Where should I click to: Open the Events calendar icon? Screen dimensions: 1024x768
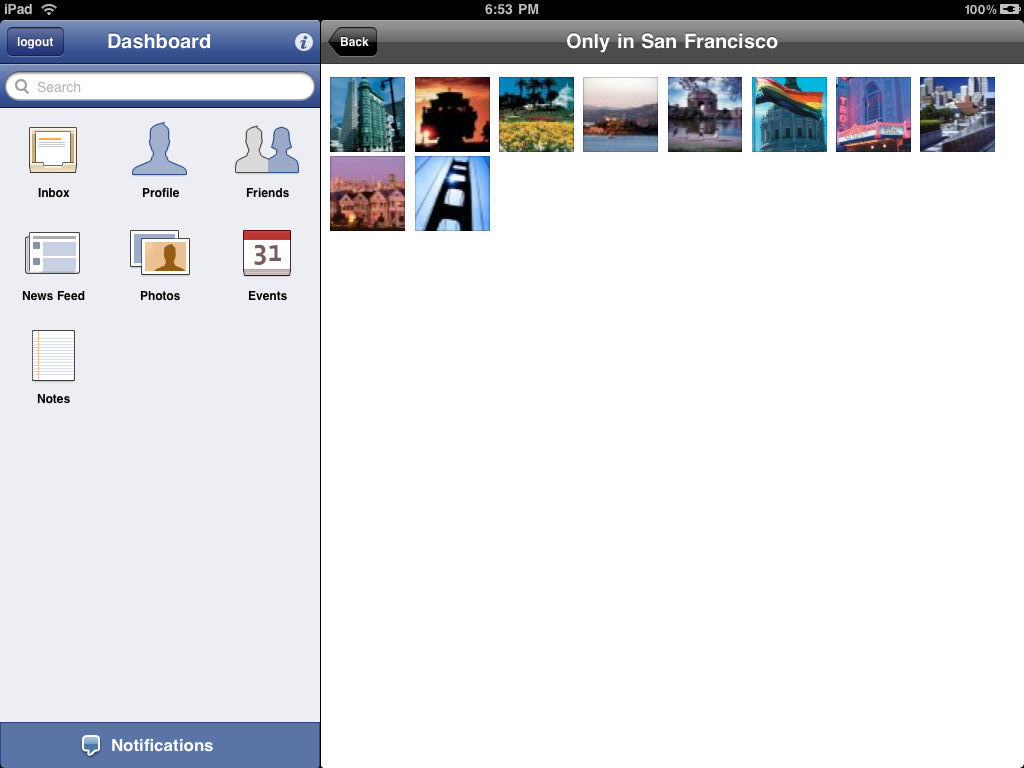267,253
